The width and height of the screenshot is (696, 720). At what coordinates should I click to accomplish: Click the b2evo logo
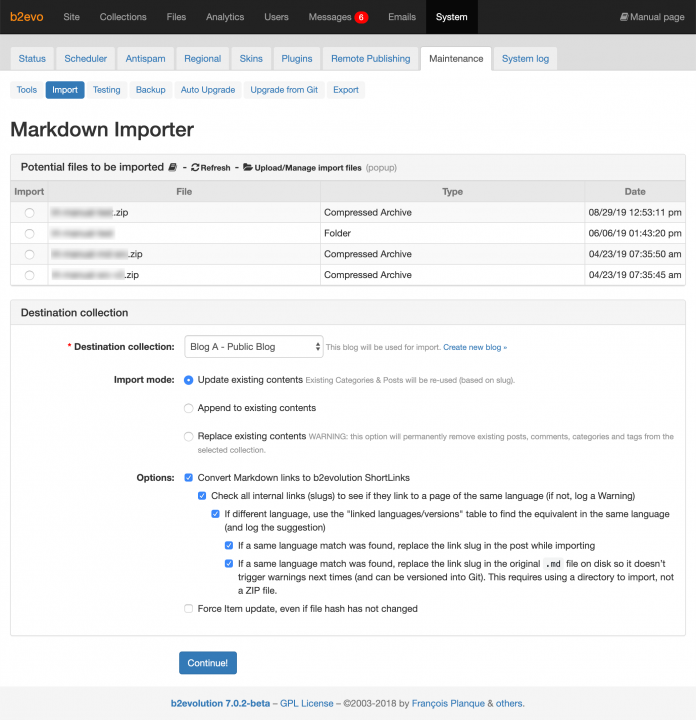tap(27, 17)
